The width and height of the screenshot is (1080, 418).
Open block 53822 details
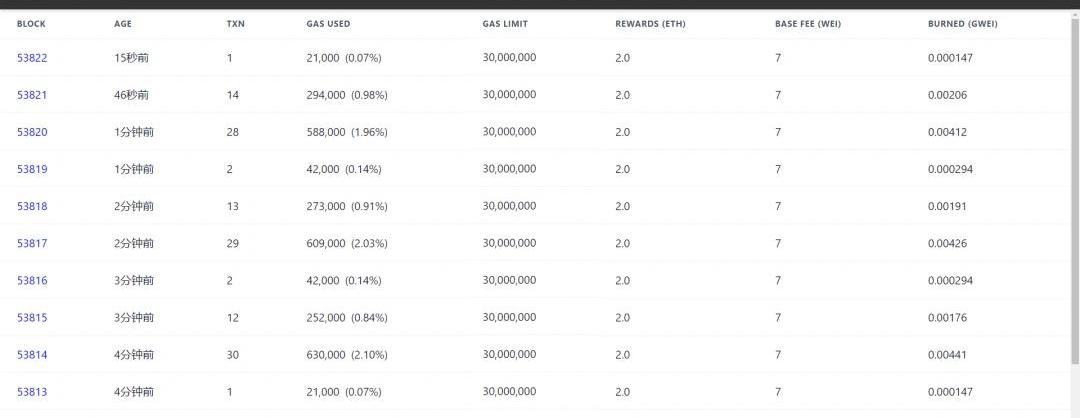pyautogui.click(x=32, y=58)
